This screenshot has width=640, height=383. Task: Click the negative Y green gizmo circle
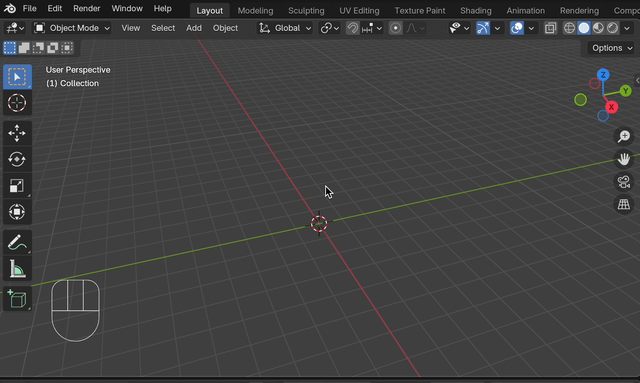click(580, 100)
